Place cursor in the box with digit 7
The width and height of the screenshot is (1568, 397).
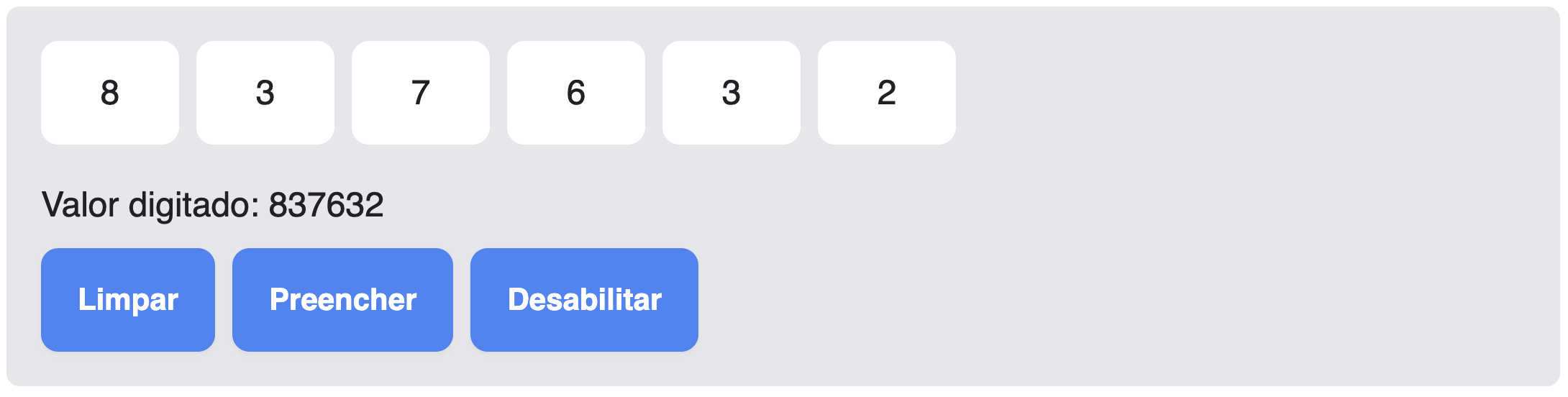point(421,93)
